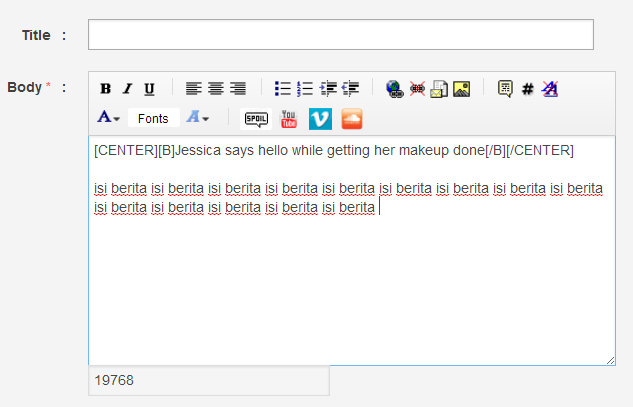Insert a quote block

pos(505,89)
